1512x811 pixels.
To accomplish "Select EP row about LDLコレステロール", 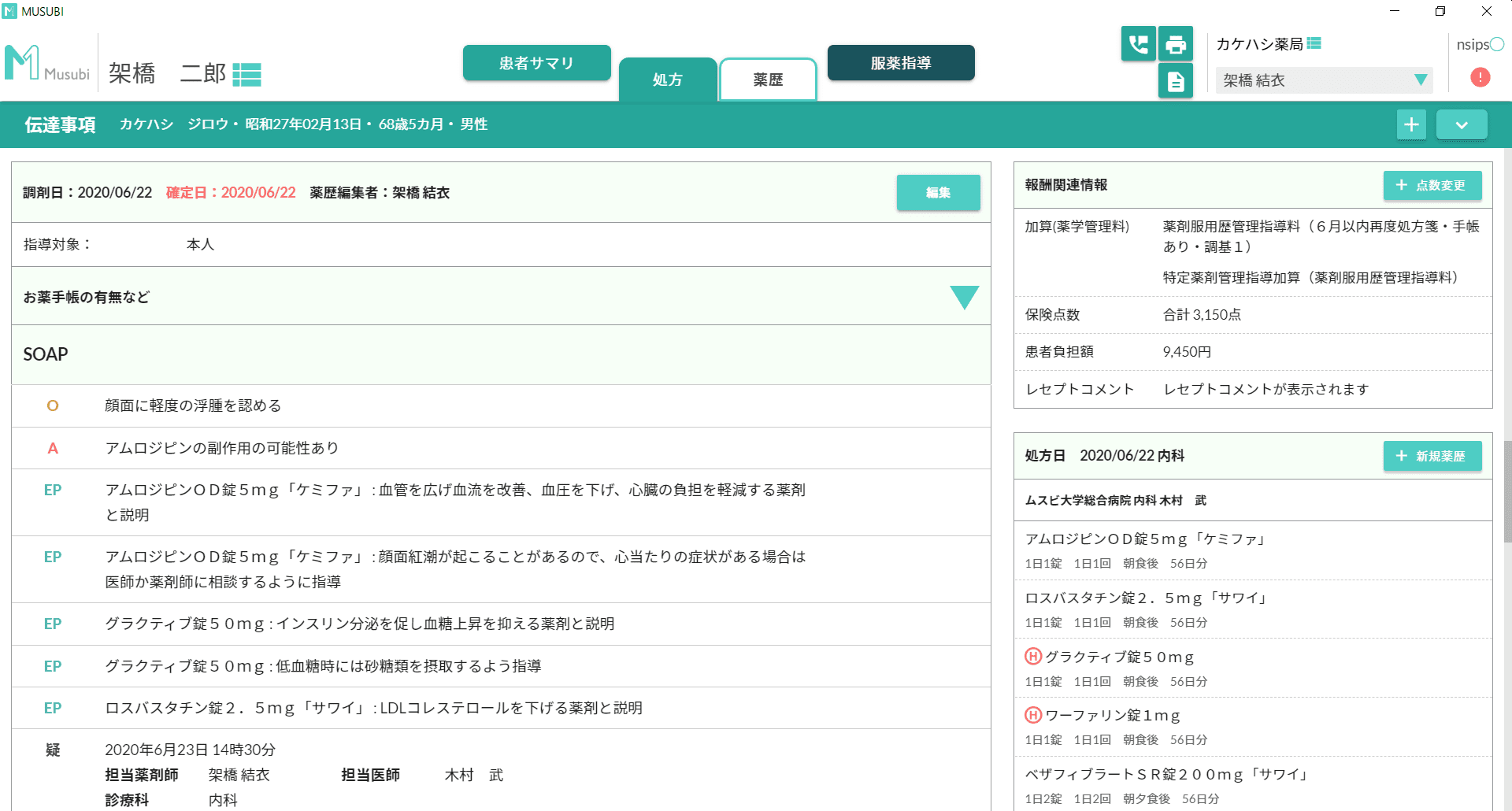I will [501, 708].
